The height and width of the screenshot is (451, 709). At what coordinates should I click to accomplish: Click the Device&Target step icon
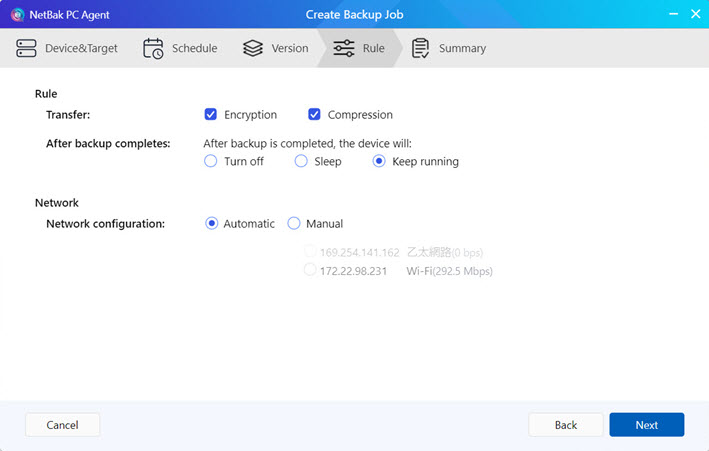click(27, 48)
